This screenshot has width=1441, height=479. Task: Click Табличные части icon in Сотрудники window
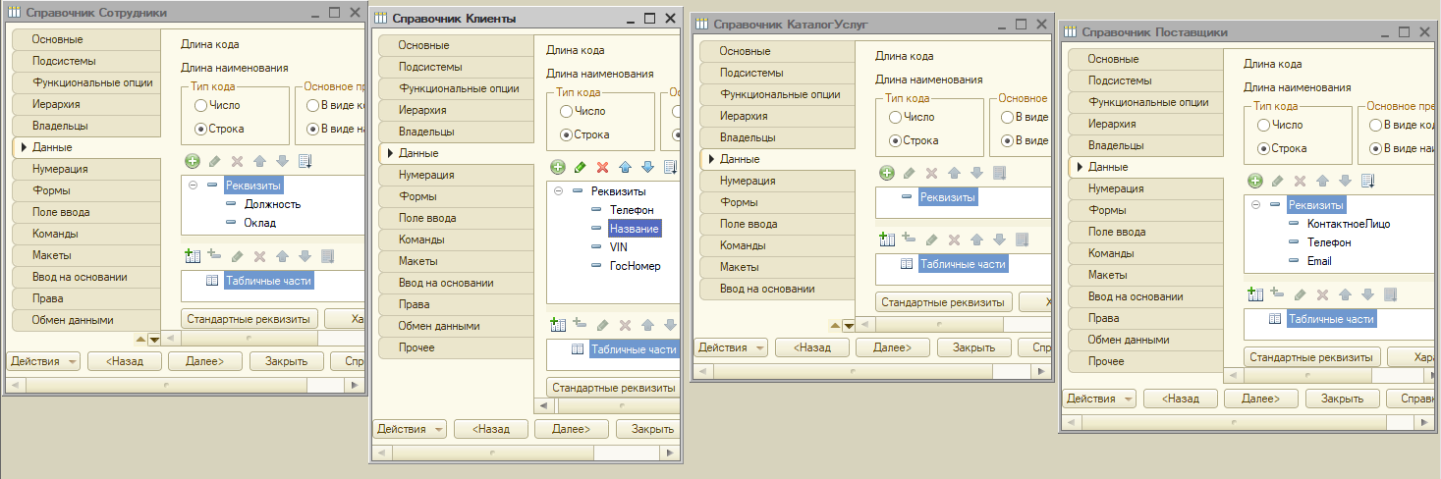[x=212, y=281]
